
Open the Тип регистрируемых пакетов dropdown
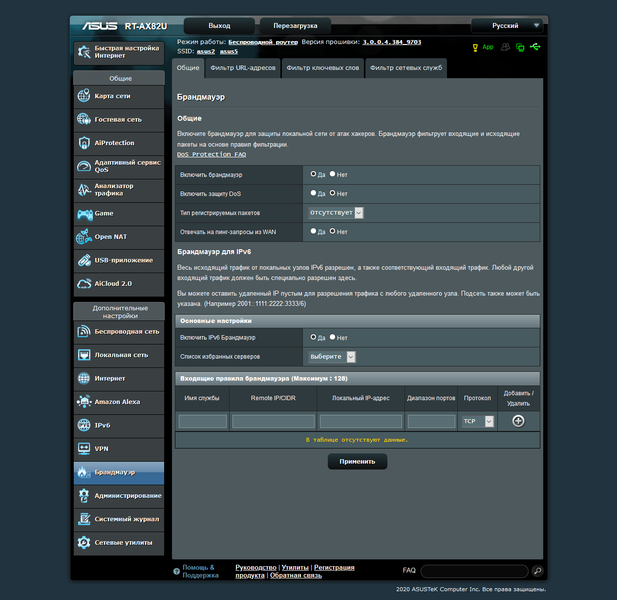[336, 212]
